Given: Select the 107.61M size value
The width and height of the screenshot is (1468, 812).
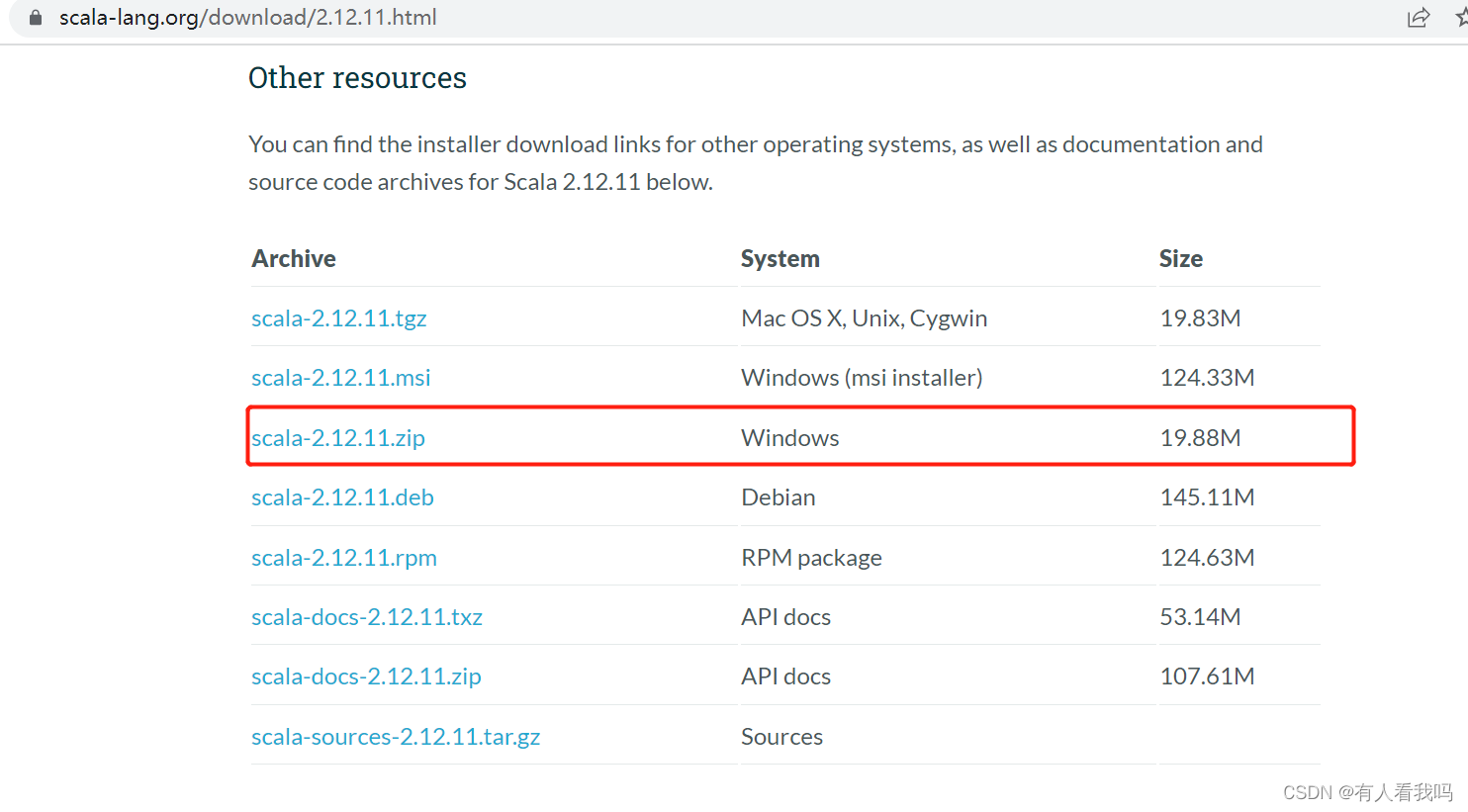Looking at the screenshot, I should click(x=1207, y=677).
